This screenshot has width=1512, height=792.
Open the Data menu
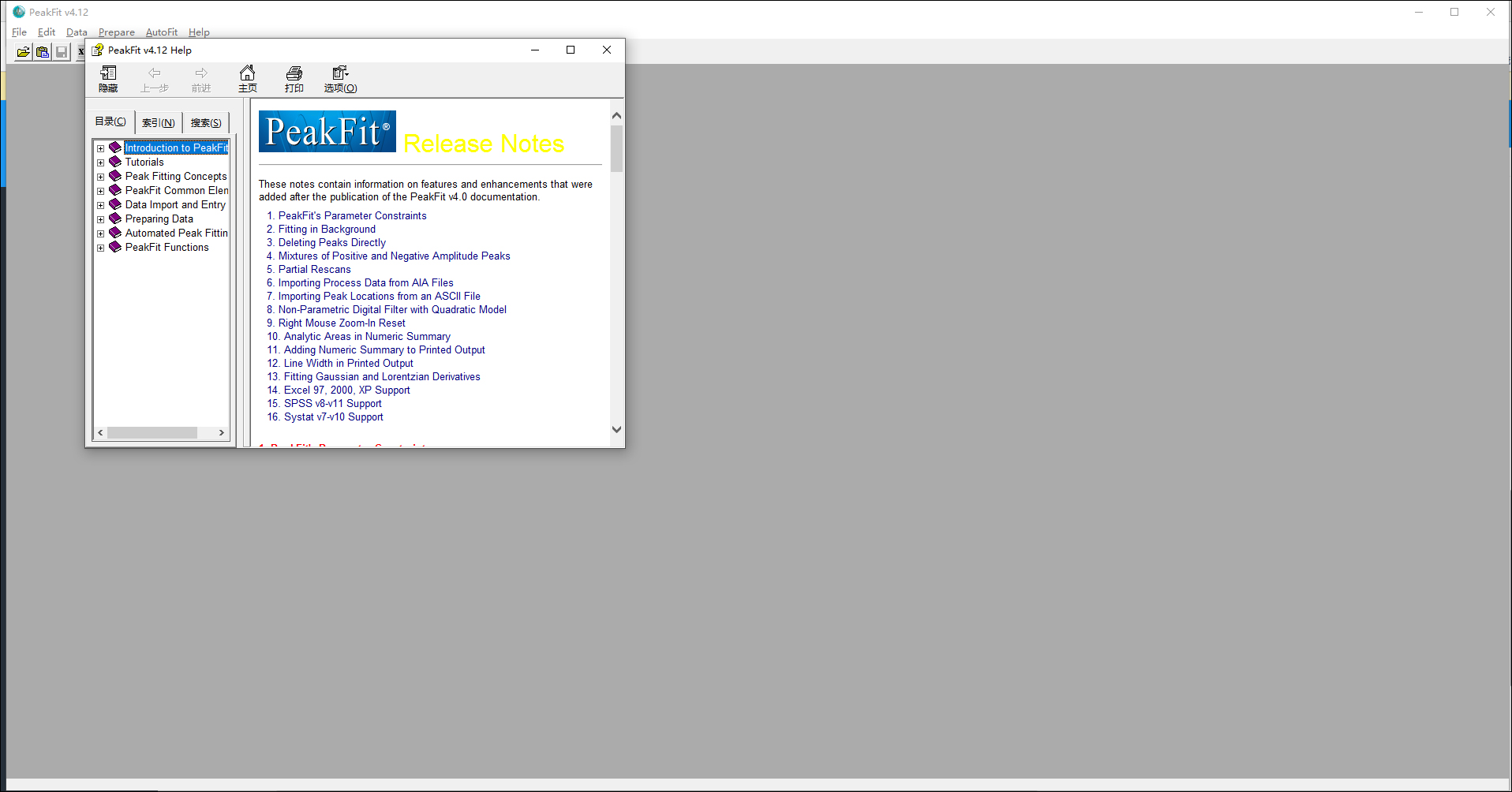77,32
